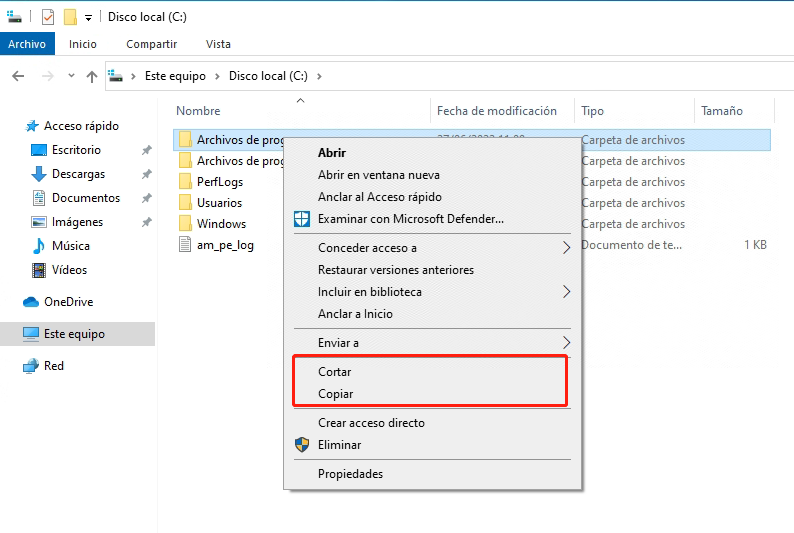Choose Cortar from the context menu
794x533 pixels.
click(x=334, y=372)
